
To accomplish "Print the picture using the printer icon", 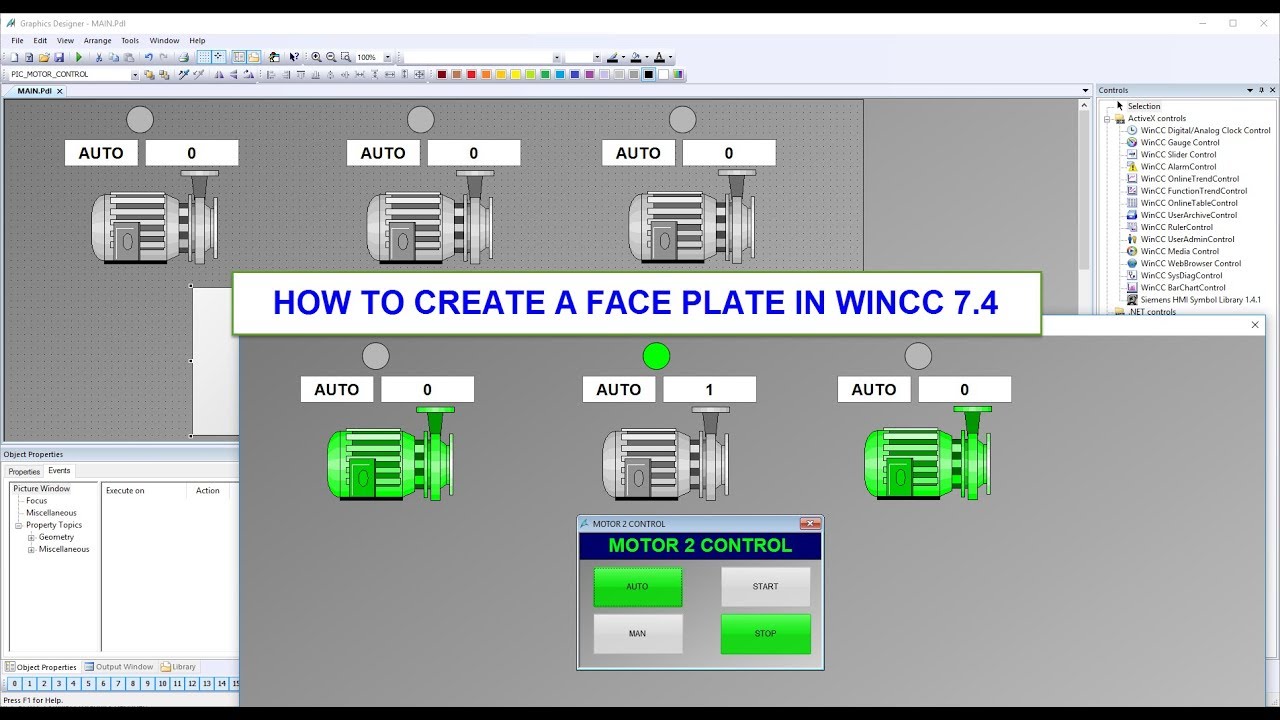I will pyautogui.click(x=184, y=57).
